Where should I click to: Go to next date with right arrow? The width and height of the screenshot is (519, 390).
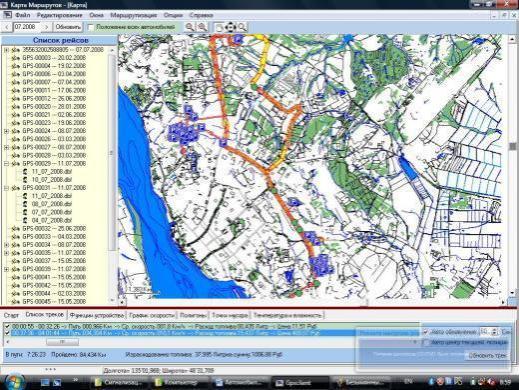[x=47, y=27]
